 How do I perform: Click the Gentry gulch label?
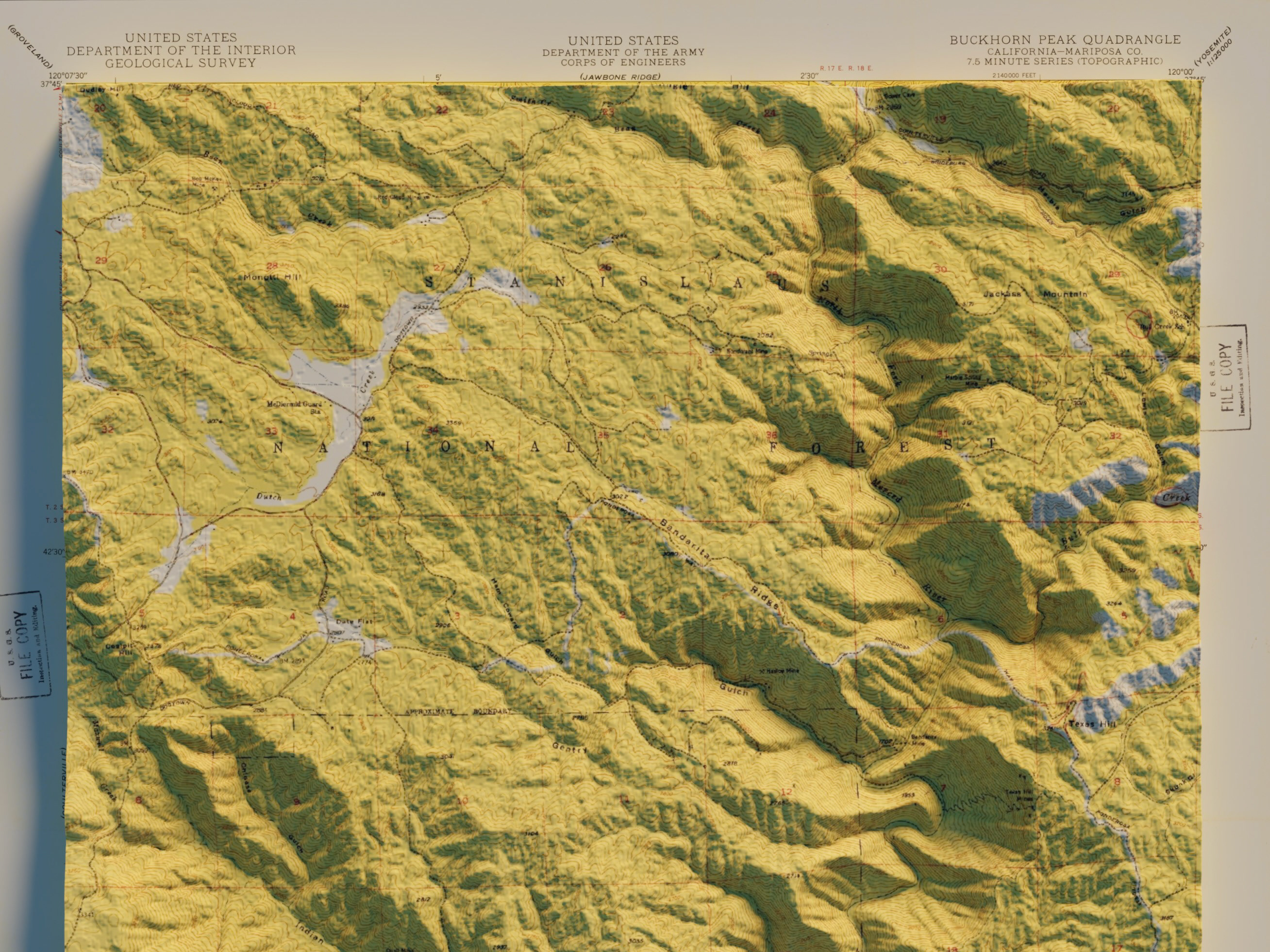click(x=569, y=748)
